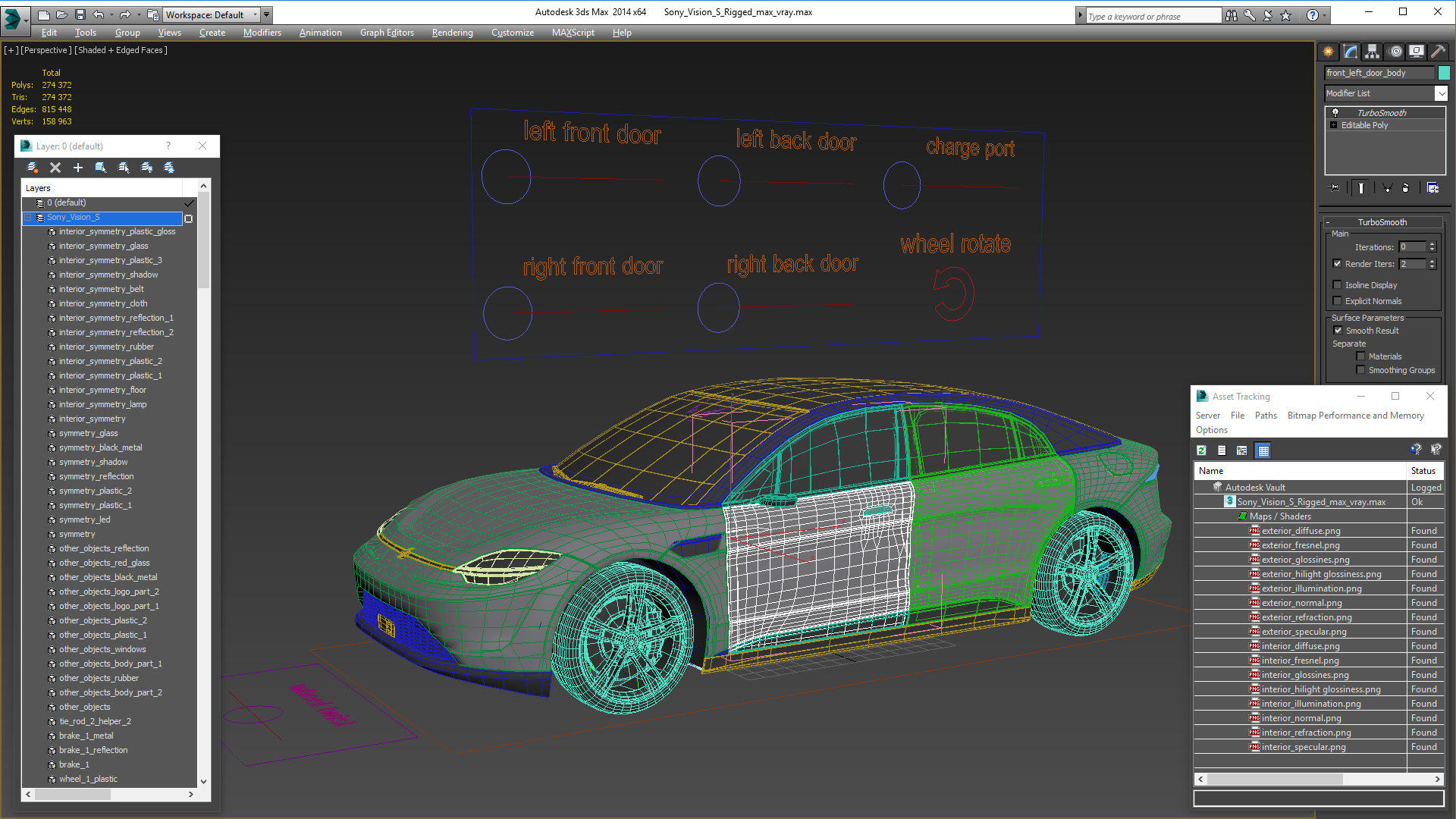Open the Paths menu in Asset Tracking
This screenshot has height=819, width=1456.
coord(1266,416)
